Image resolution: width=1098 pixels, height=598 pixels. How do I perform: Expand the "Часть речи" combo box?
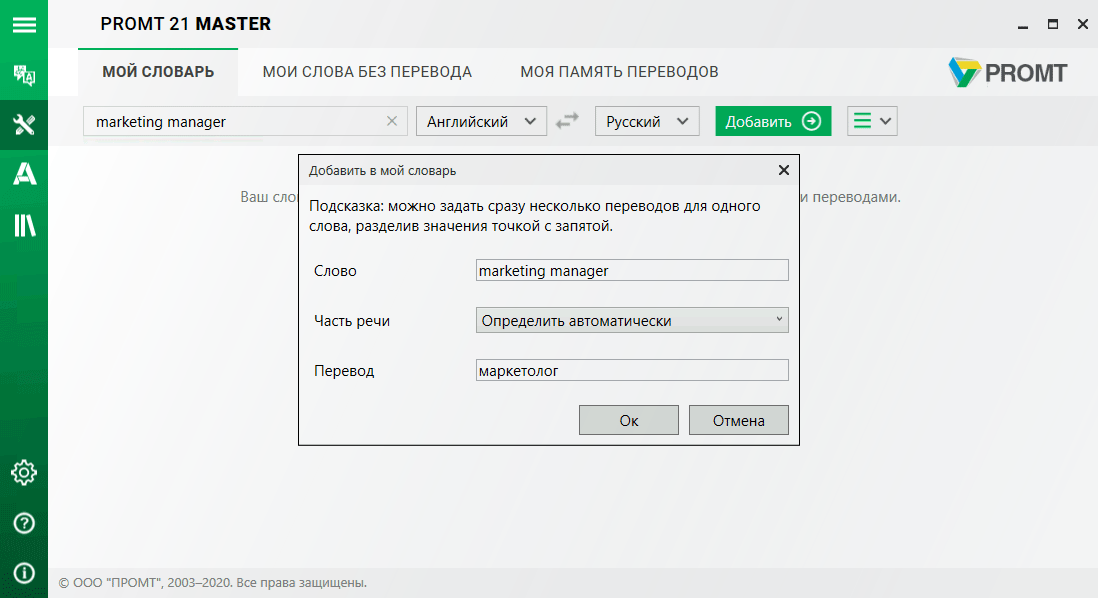coord(632,320)
